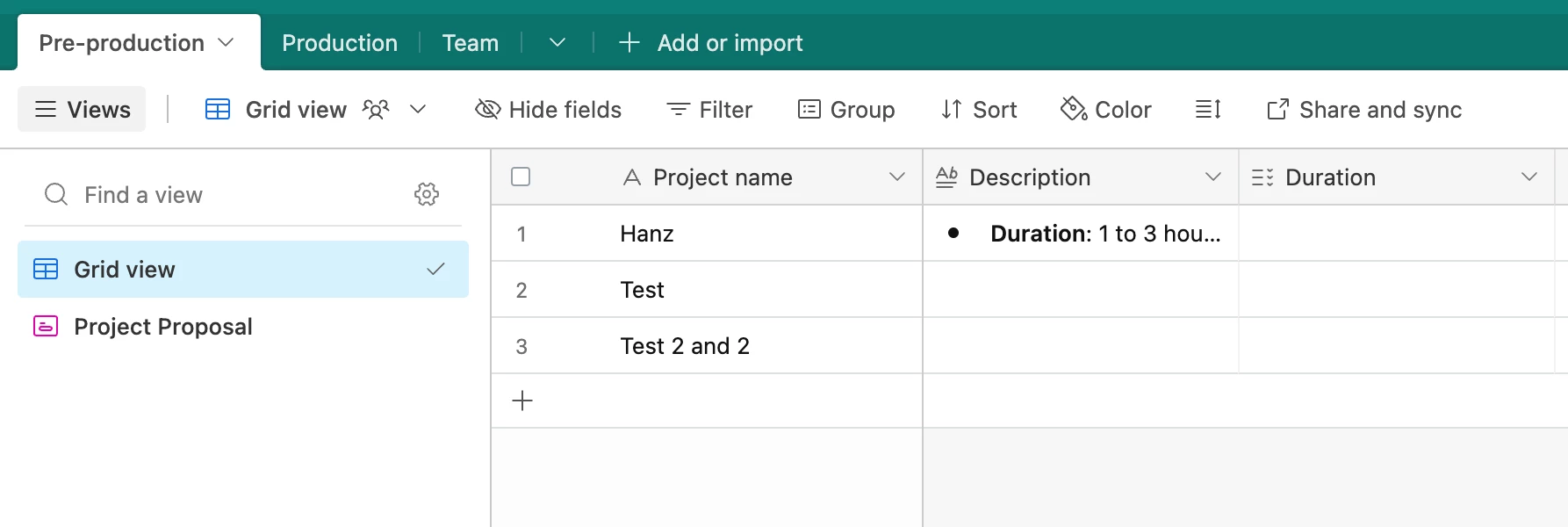Viewport: 1568px width, 527px height.
Task: Expand the Duration column dropdown
Action: pos(1528,177)
